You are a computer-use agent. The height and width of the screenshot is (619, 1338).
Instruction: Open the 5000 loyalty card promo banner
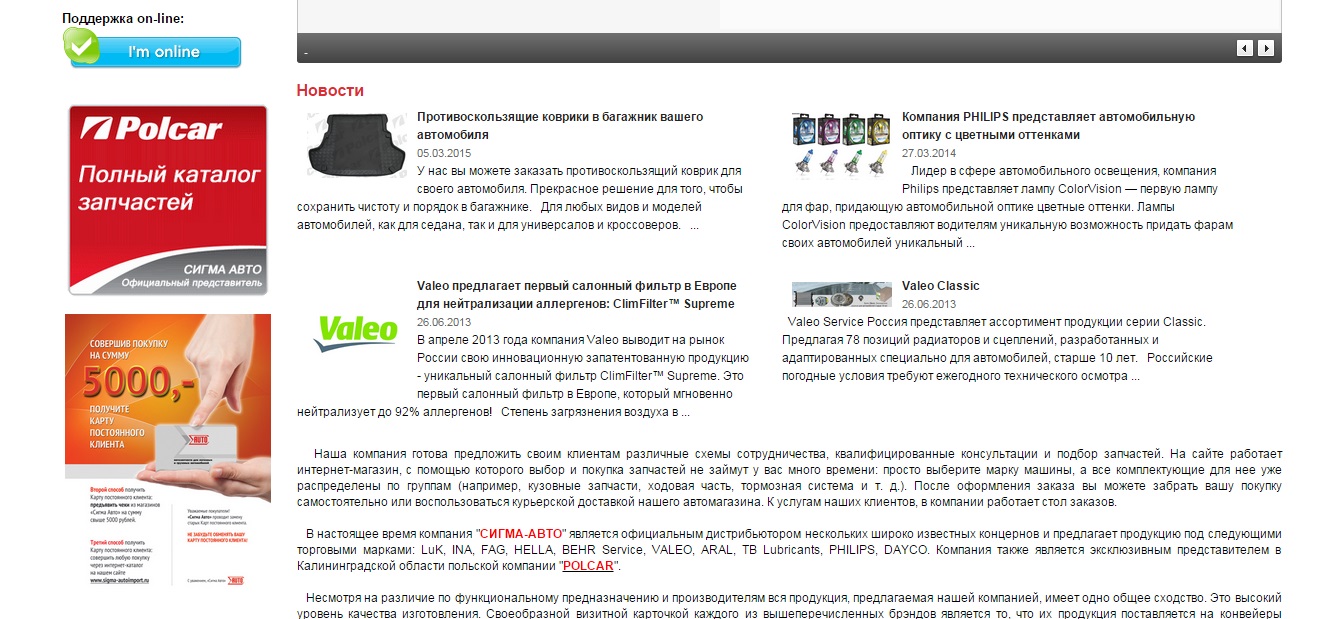(168, 451)
